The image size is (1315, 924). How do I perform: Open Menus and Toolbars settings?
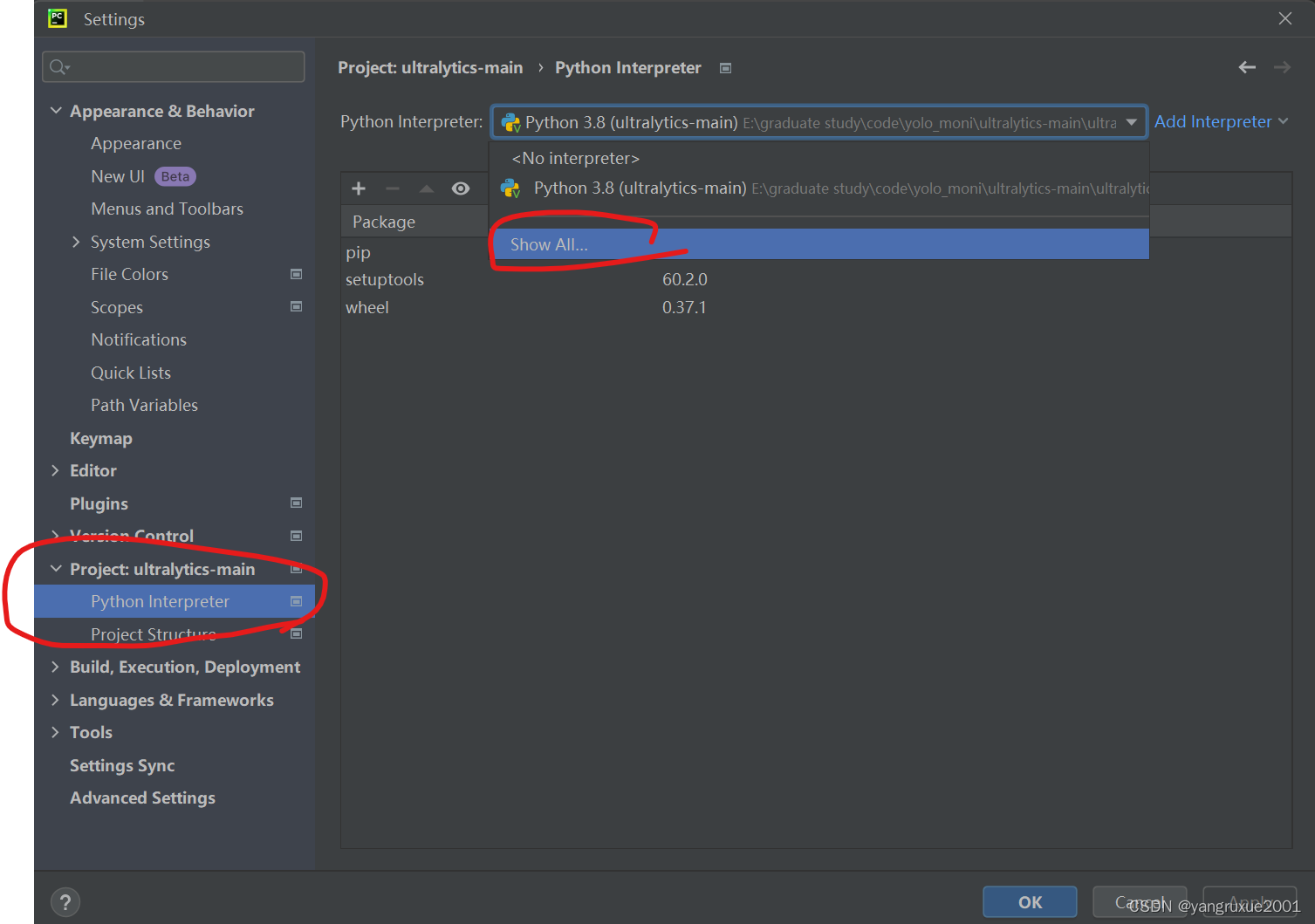point(167,209)
